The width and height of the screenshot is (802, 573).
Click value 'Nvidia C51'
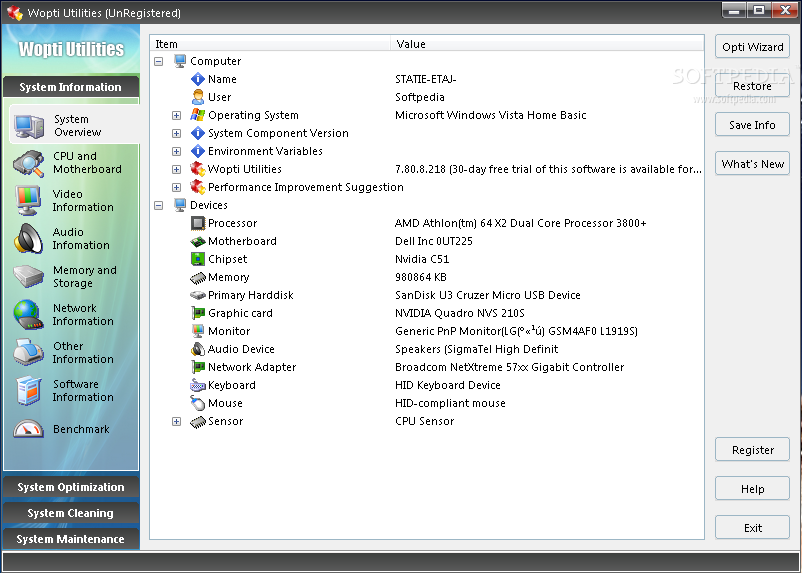click(422, 259)
